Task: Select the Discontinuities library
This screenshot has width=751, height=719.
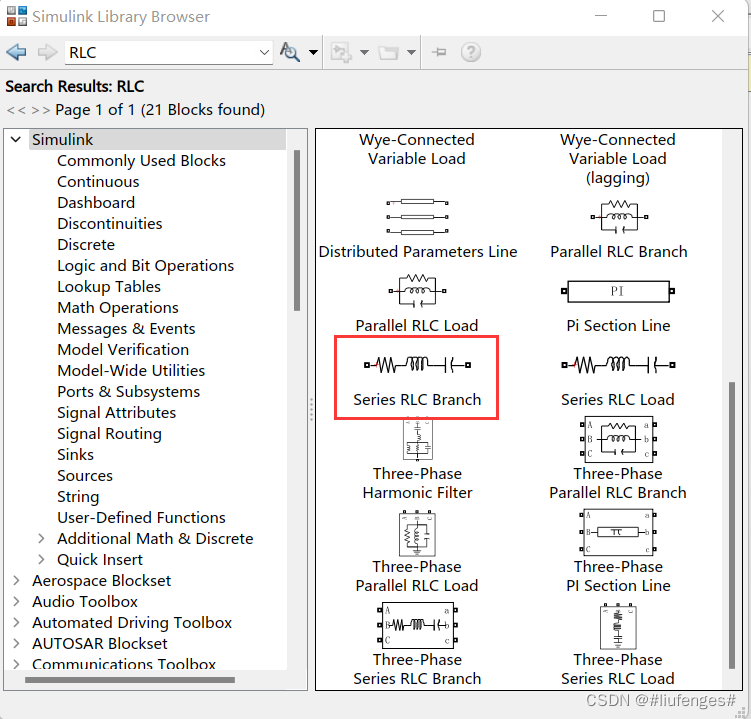Action: coord(110,224)
